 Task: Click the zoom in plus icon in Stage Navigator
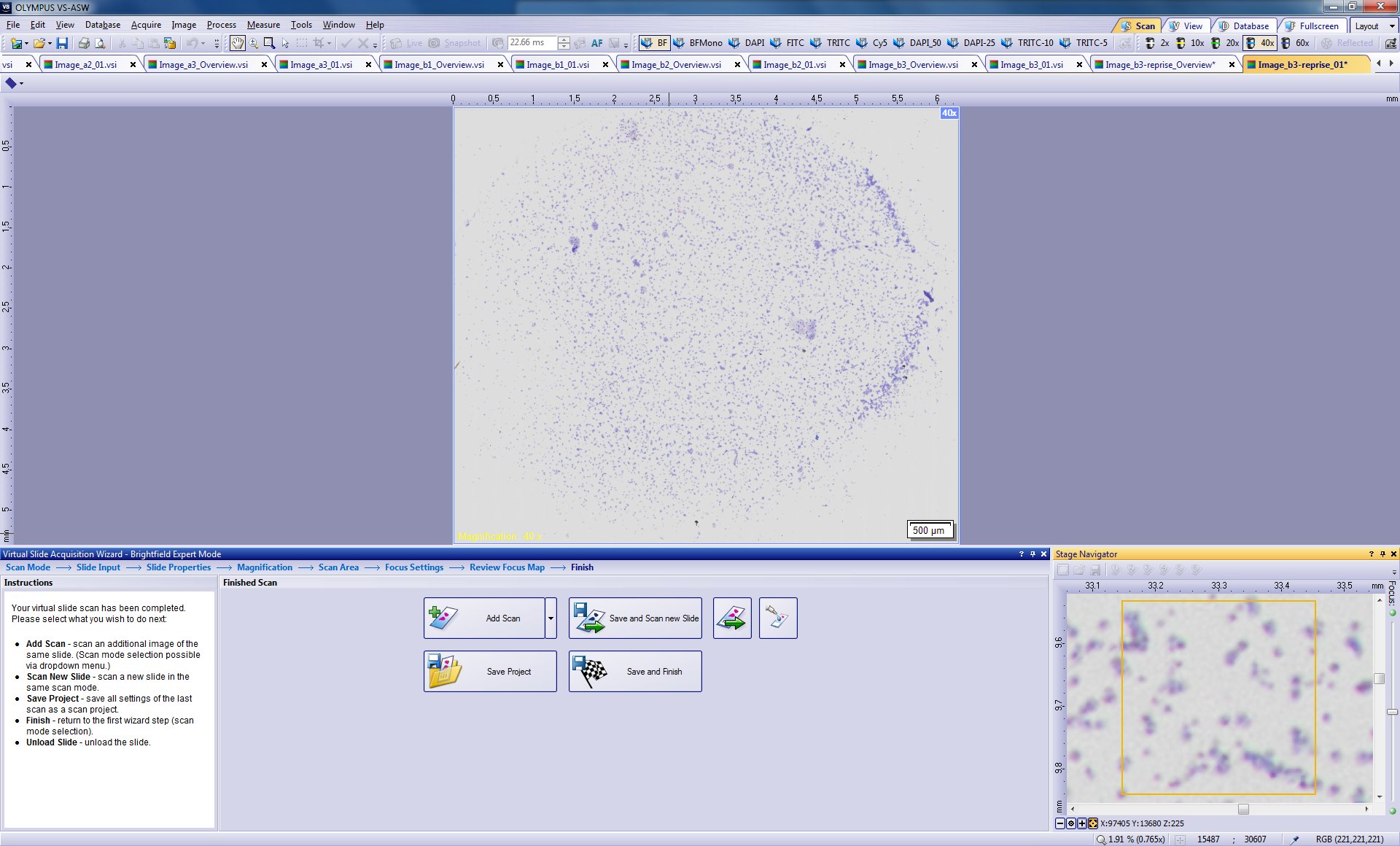coord(1082,823)
